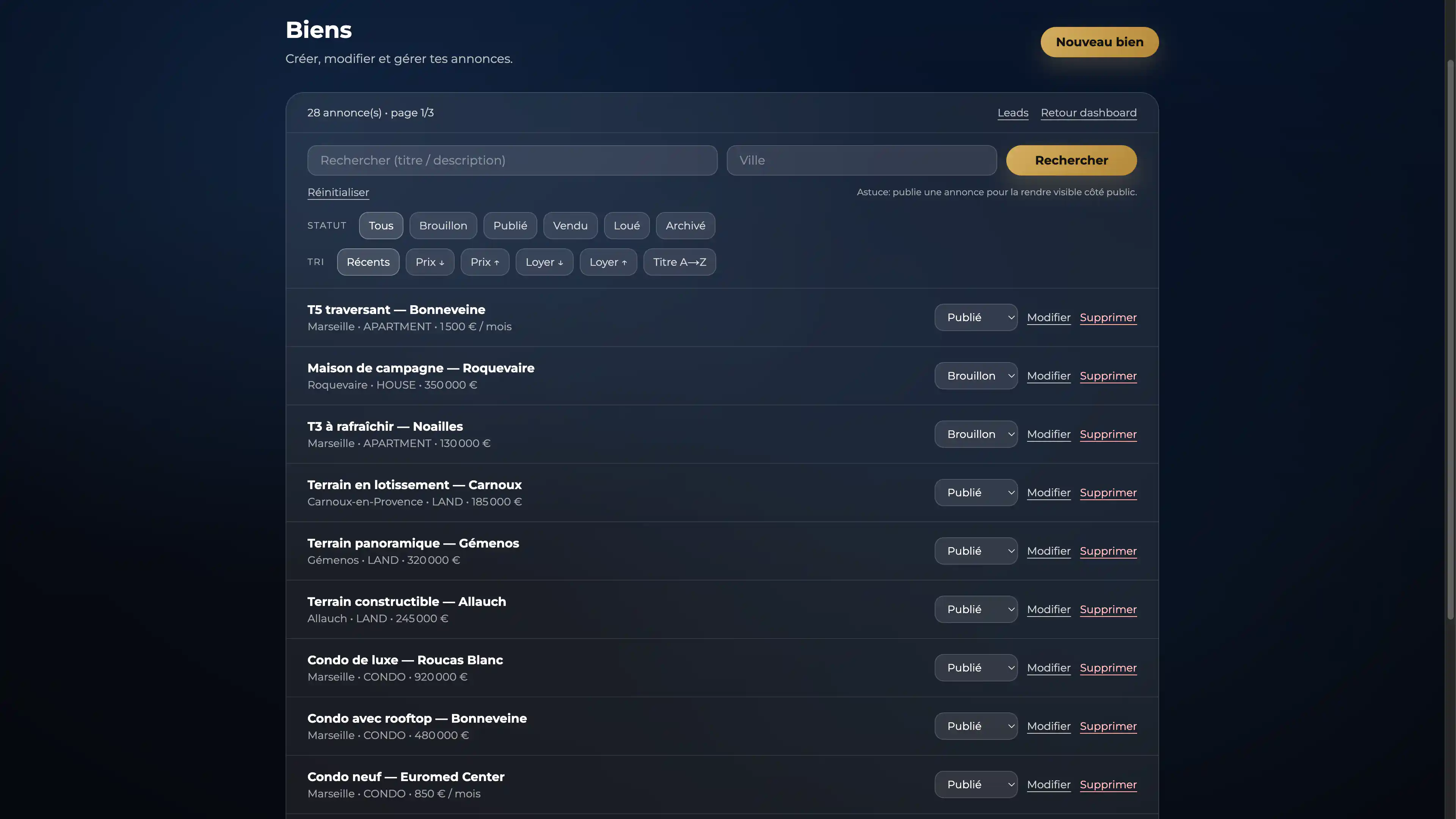This screenshot has height=819, width=1456.
Task: Select the Prix descending sort option
Action: tap(430, 262)
